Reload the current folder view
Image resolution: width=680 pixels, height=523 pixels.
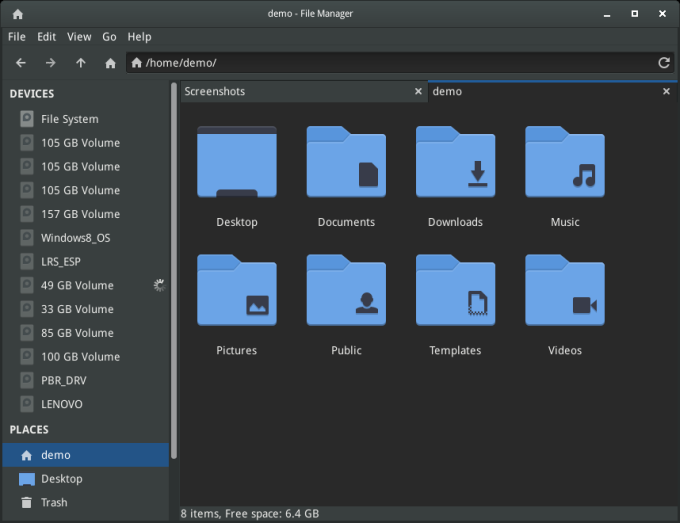pos(663,63)
